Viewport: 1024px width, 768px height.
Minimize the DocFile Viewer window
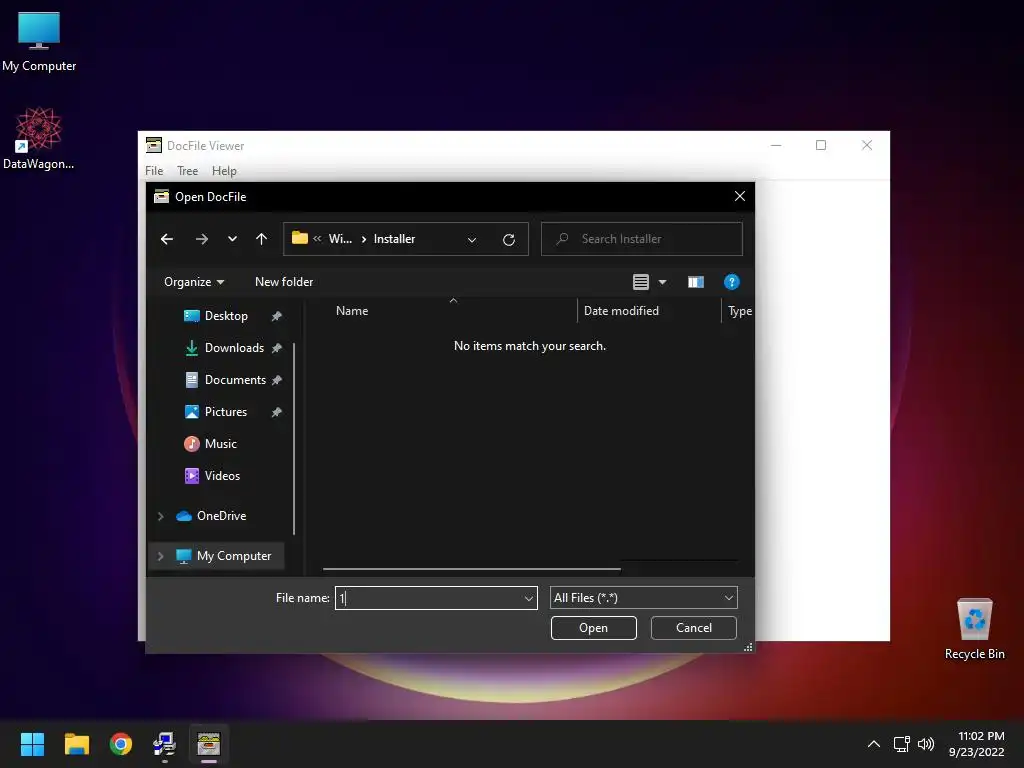point(776,145)
